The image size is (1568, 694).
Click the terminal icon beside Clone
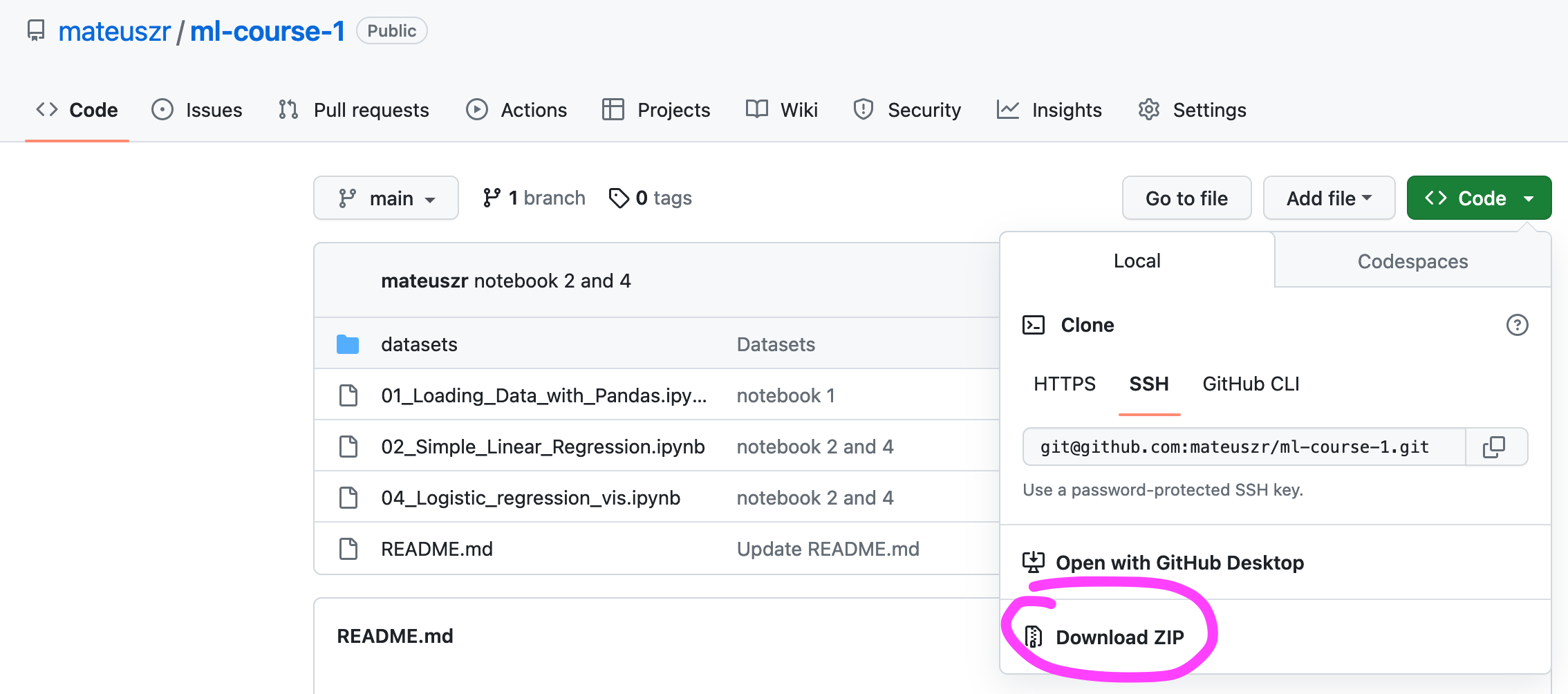(1034, 325)
